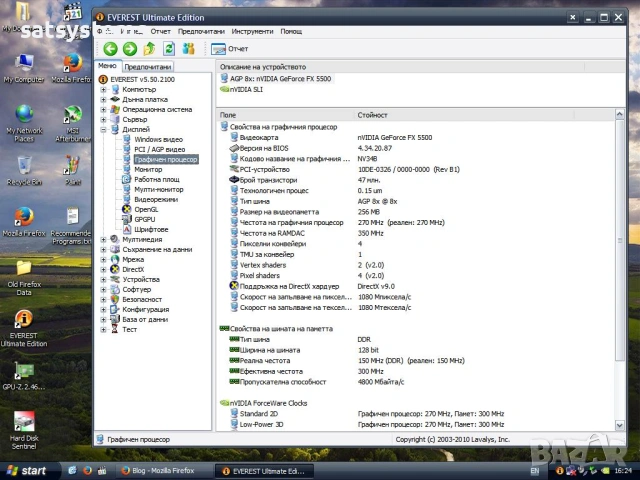Select OpenGL tree item

pyautogui.click(x=146, y=209)
